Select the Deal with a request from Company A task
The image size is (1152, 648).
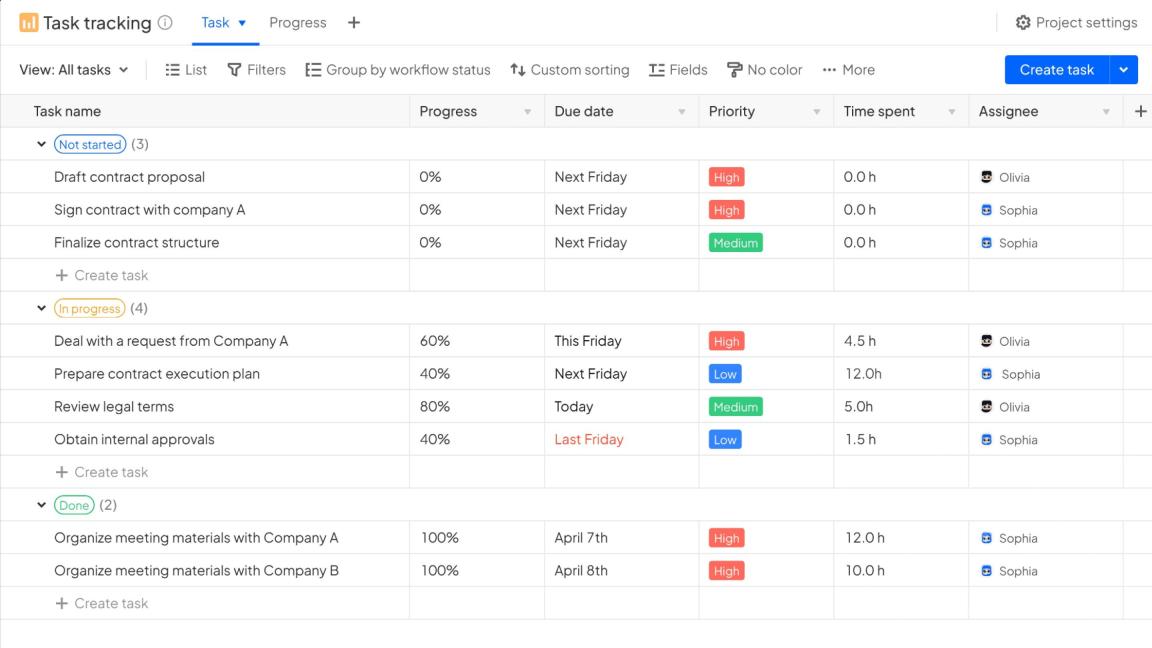pos(171,341)
